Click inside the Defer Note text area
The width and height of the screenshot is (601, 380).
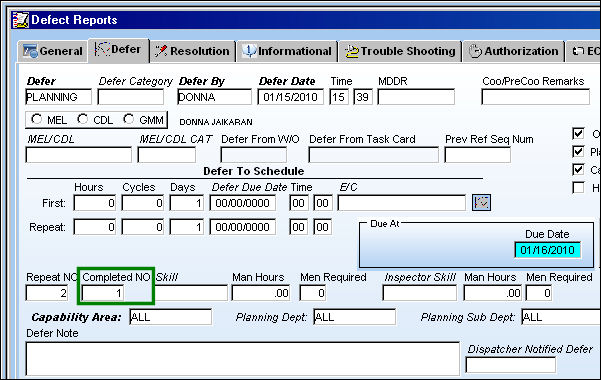(243, 359)
